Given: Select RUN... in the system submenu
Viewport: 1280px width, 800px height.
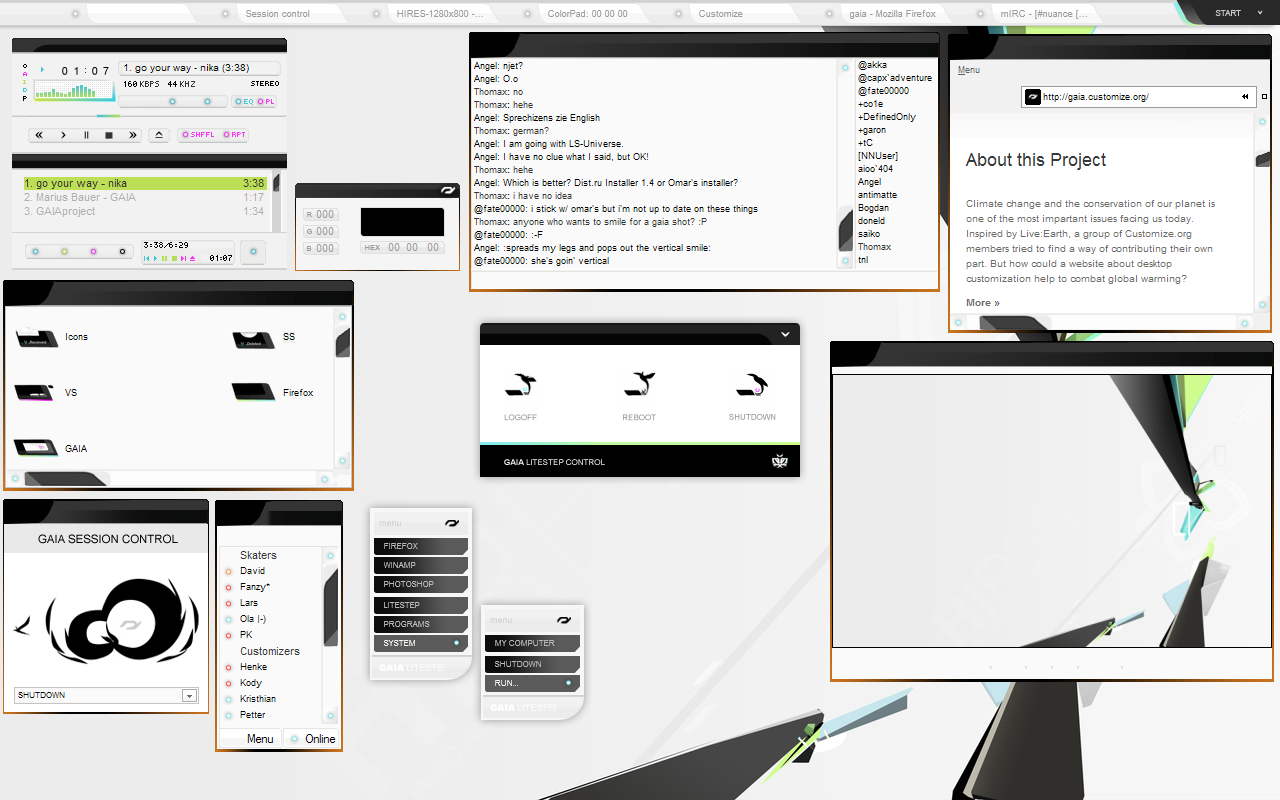Looking at the screenshot, I should click(x=532, y=683).
